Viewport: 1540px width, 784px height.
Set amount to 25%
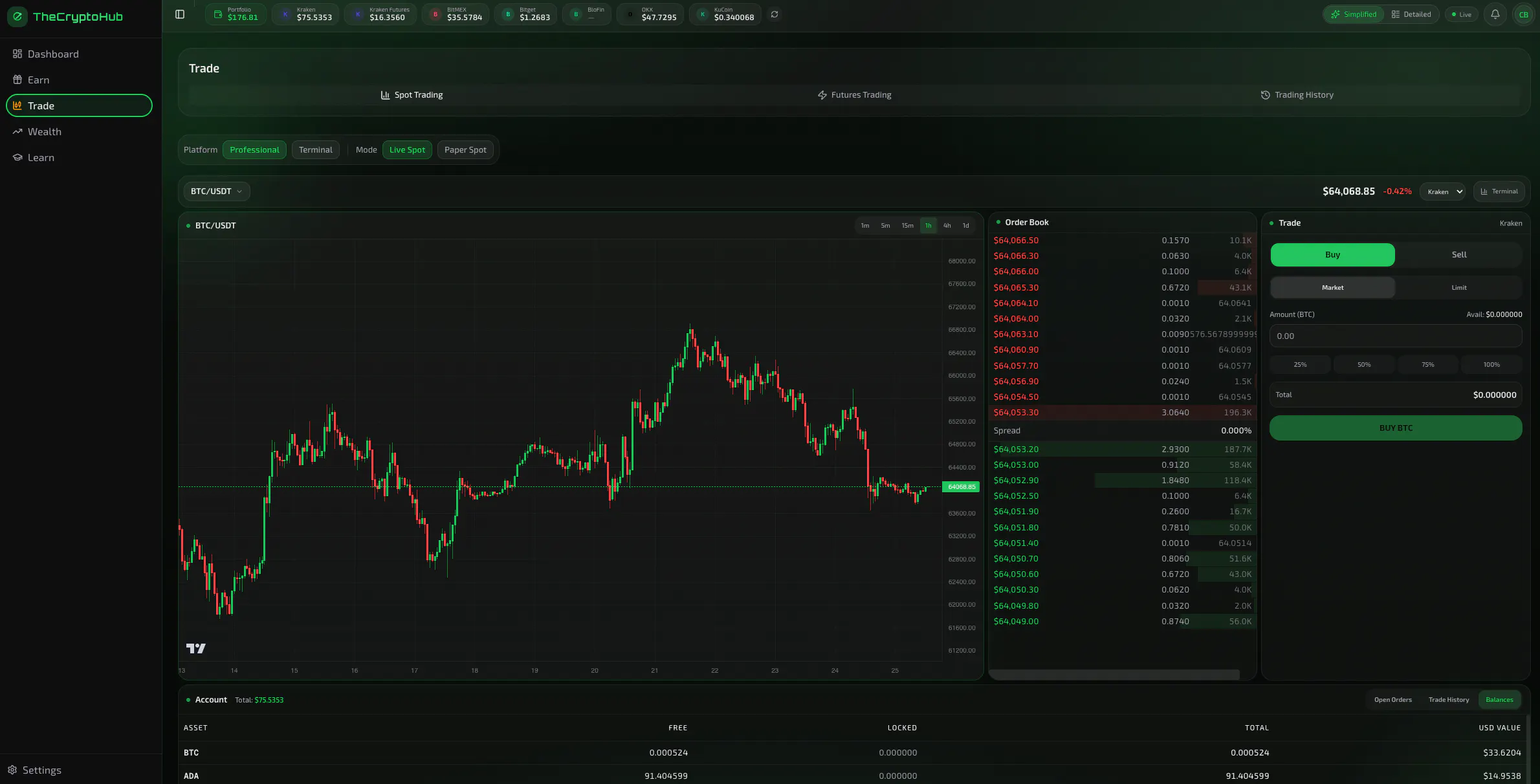(1300, 365)
